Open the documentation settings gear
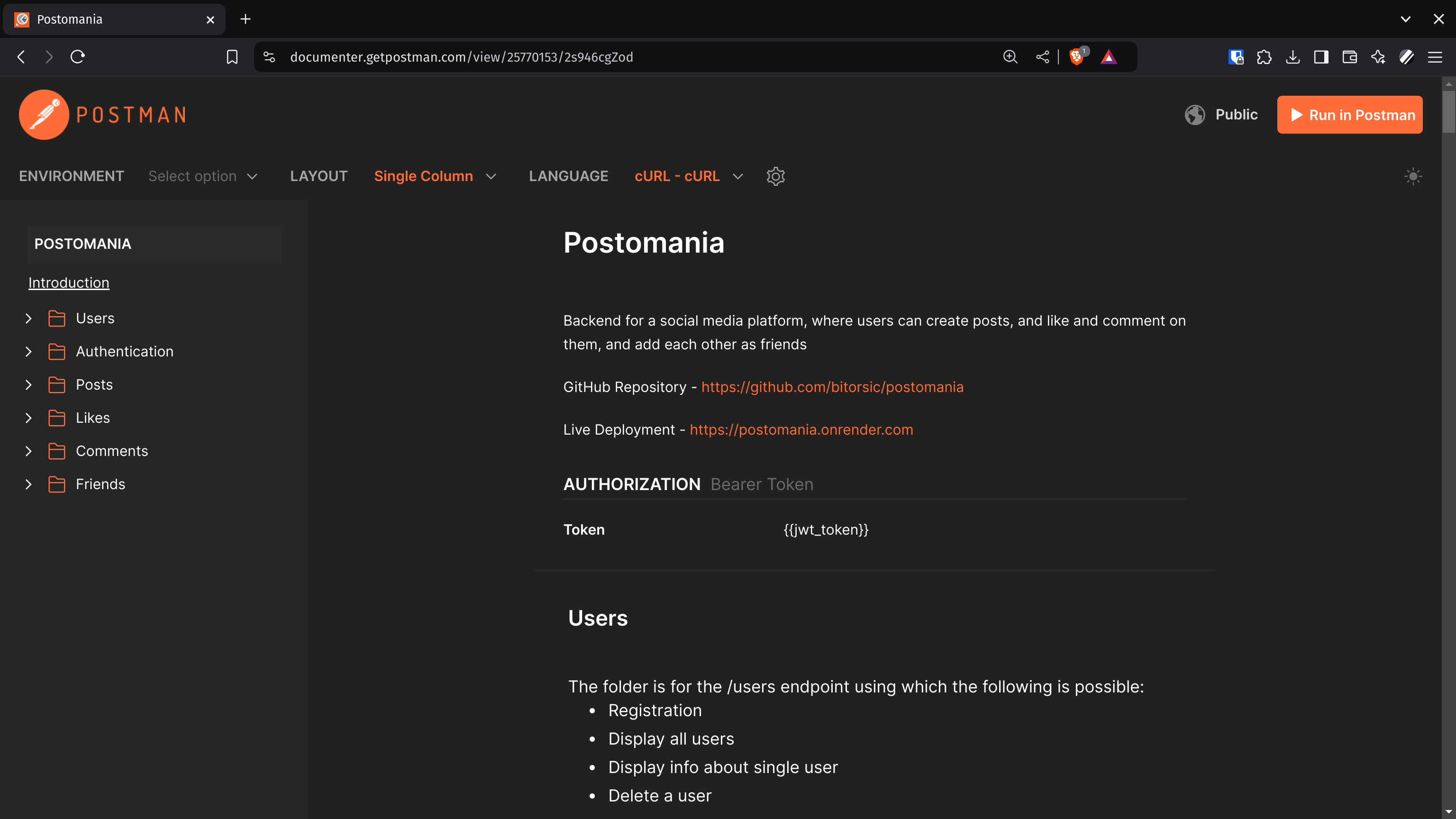 775,176
